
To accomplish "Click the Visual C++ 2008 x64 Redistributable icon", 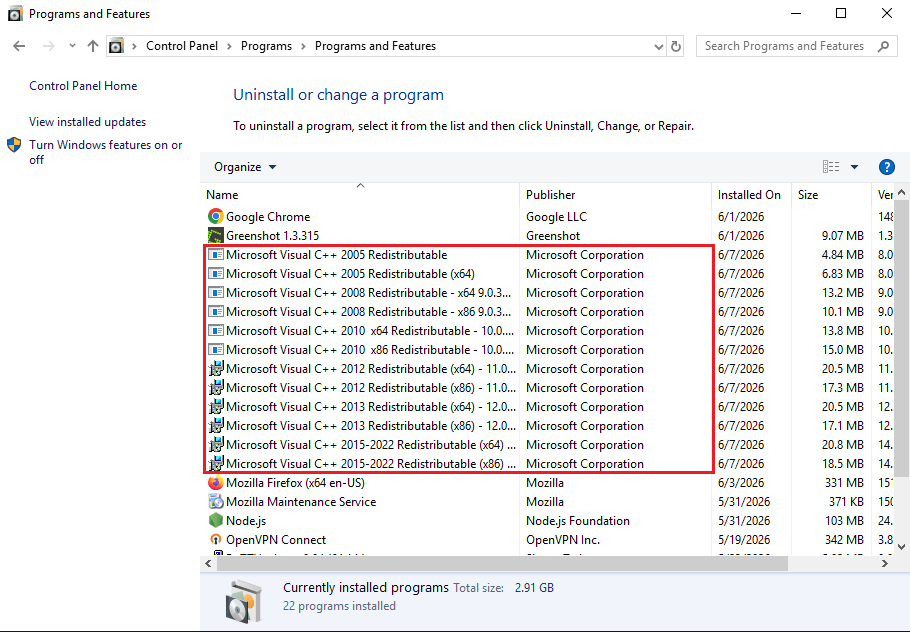I will (x=216, y=292).
